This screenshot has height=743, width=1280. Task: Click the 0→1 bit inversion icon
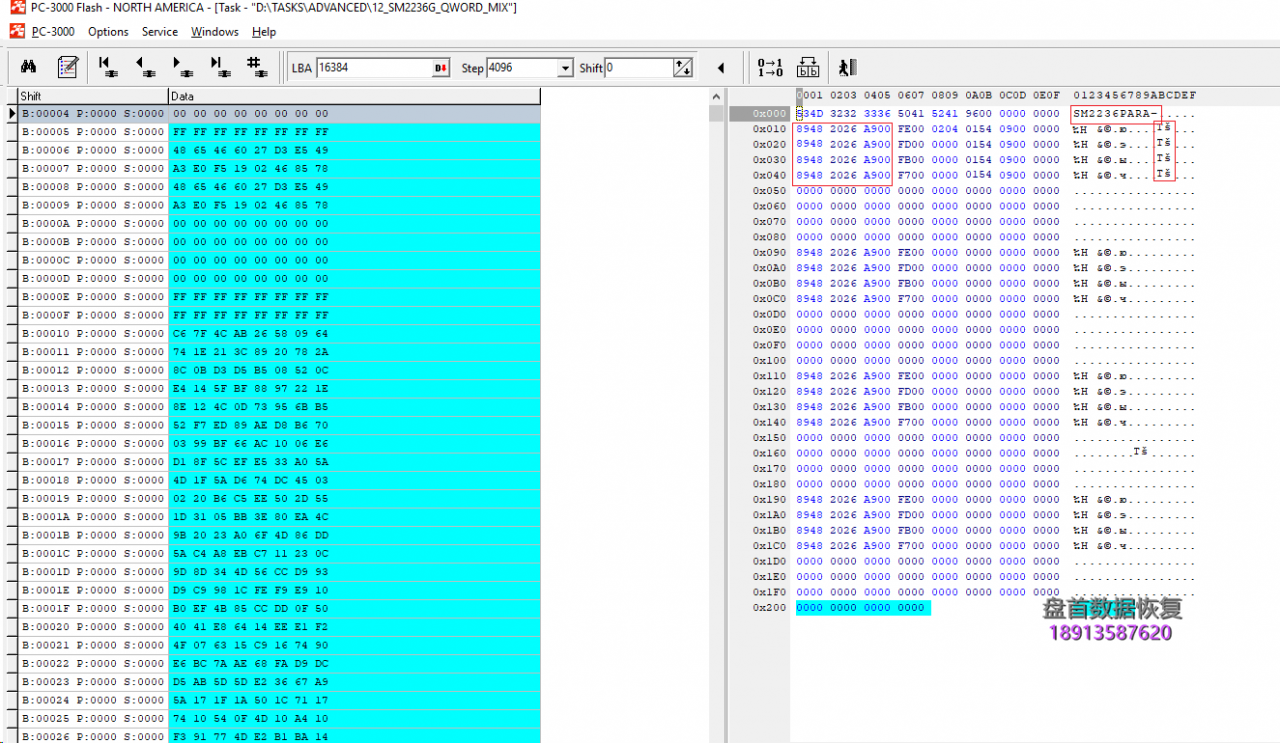[x=770, y=67]
